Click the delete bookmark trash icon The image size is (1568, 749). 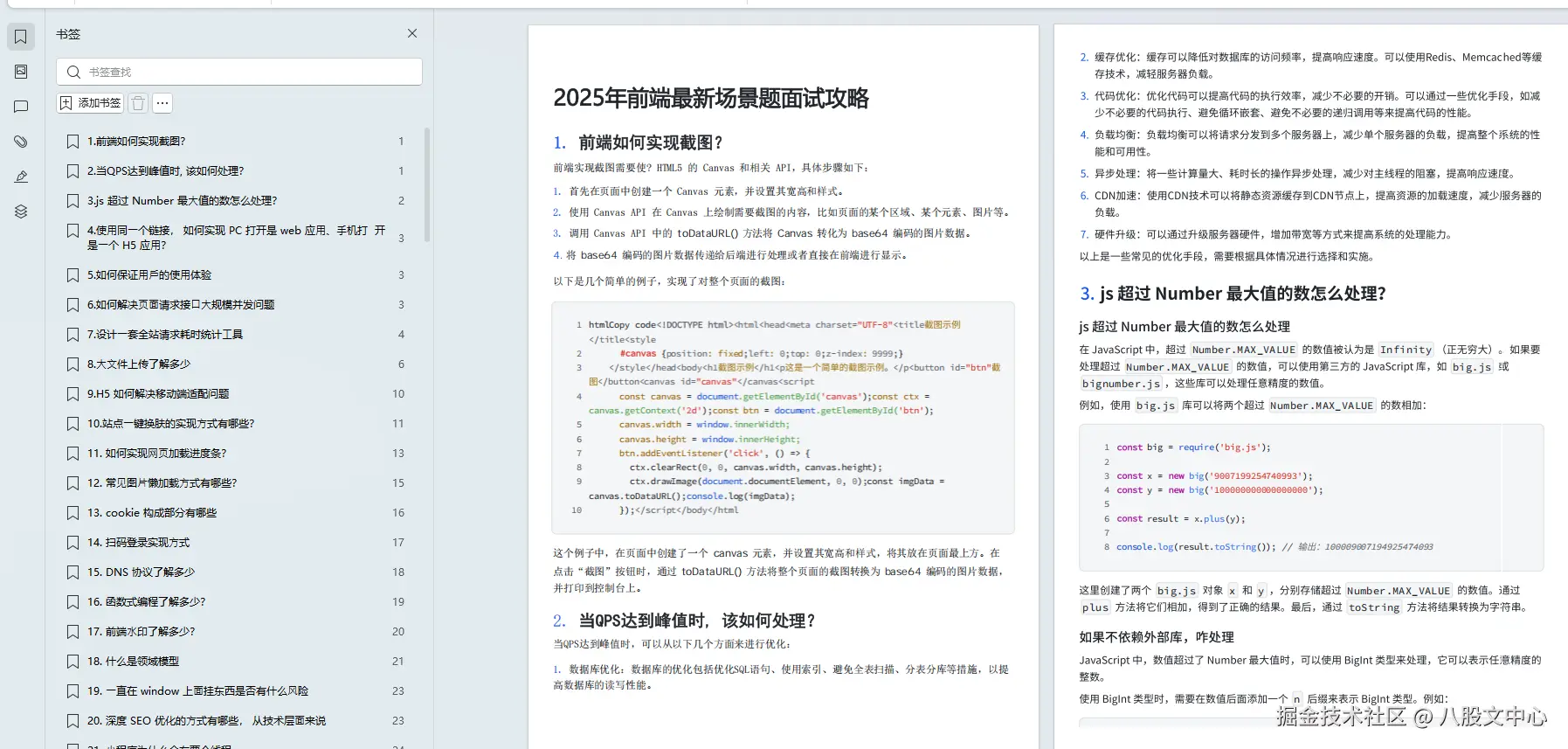138,103
